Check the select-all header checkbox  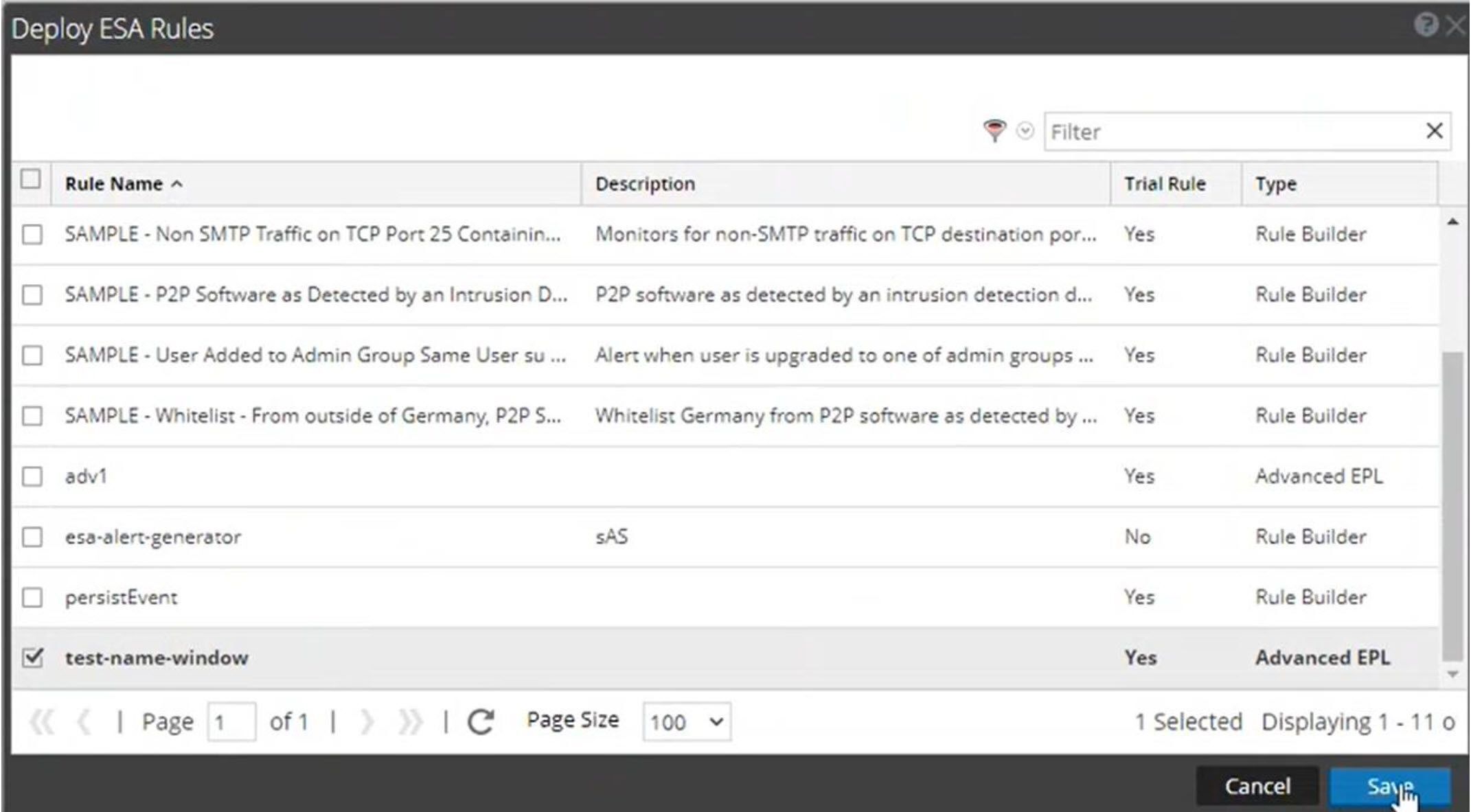point(31,180)
